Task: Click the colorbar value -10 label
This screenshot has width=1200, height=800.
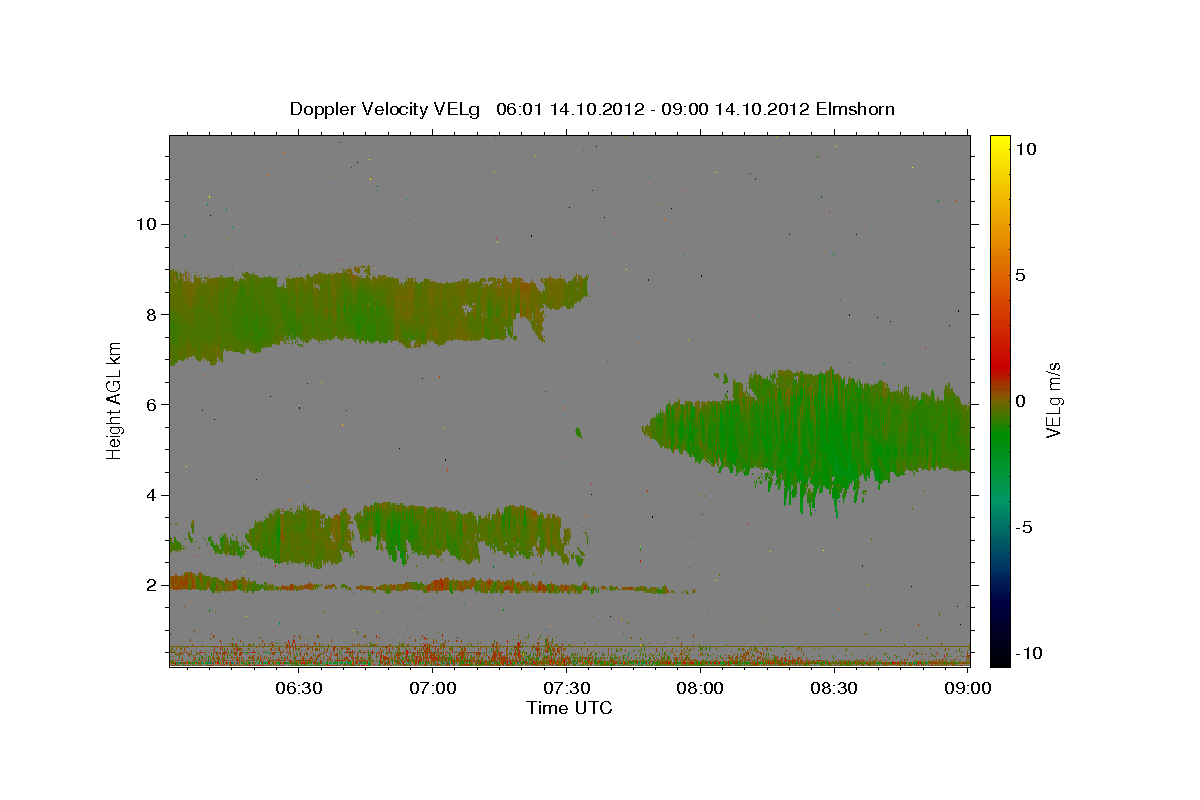Action: 1029,652
